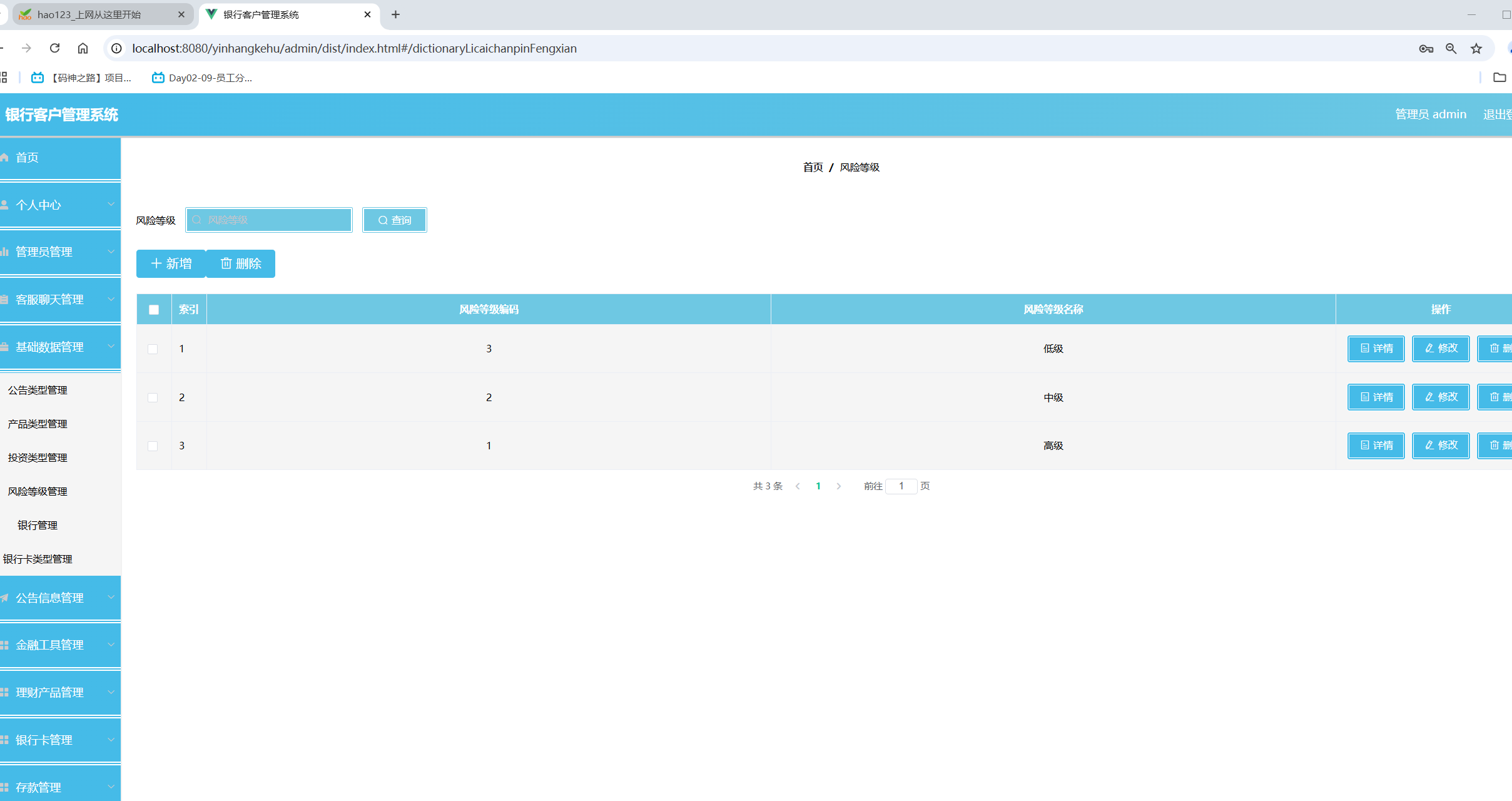
Task: Open new browser tab with plus icon
Action: click(395, 14)
